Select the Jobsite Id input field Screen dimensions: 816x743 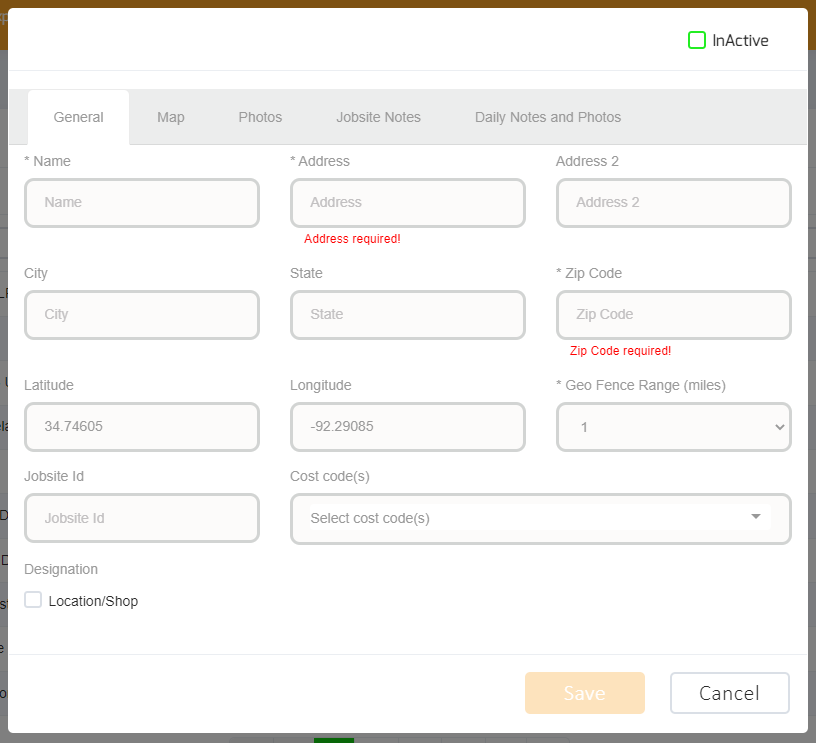tap(141, 518)
